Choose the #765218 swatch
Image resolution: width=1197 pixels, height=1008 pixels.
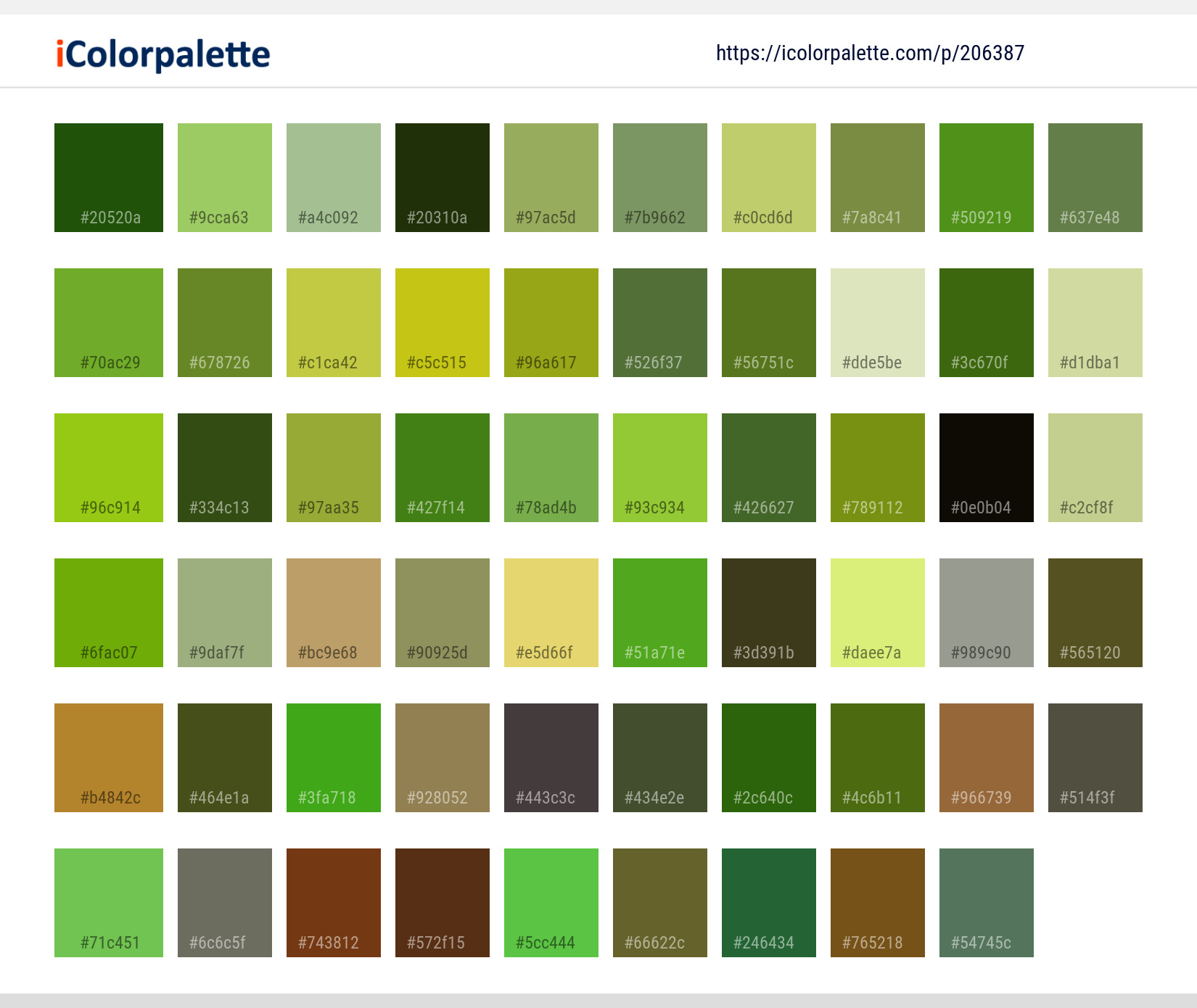click(x=878, y=903)
